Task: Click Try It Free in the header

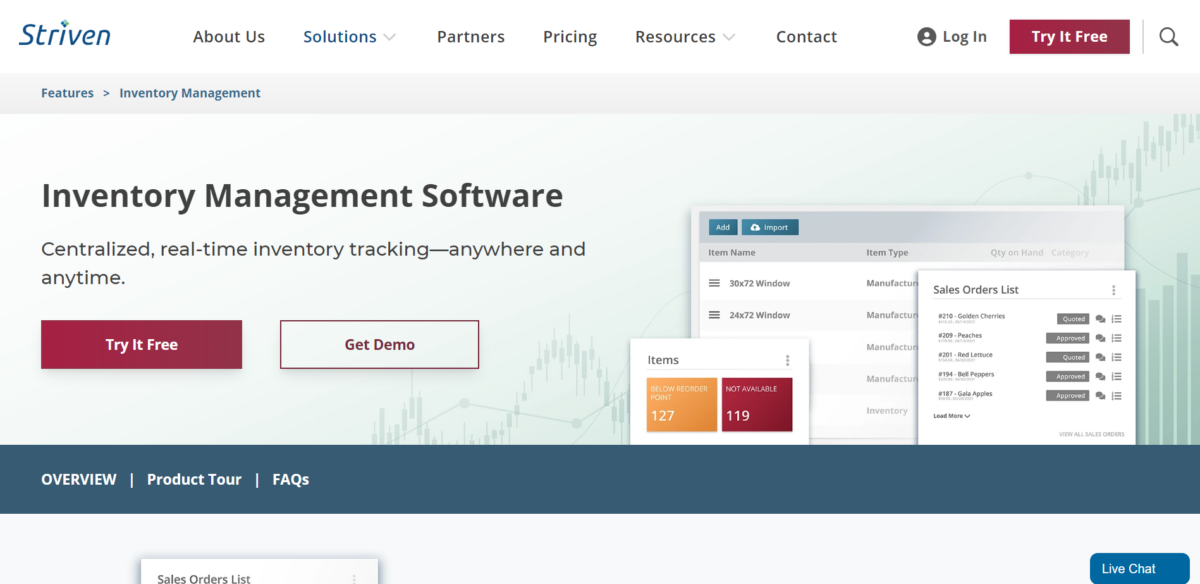Action: (1069, 37)
